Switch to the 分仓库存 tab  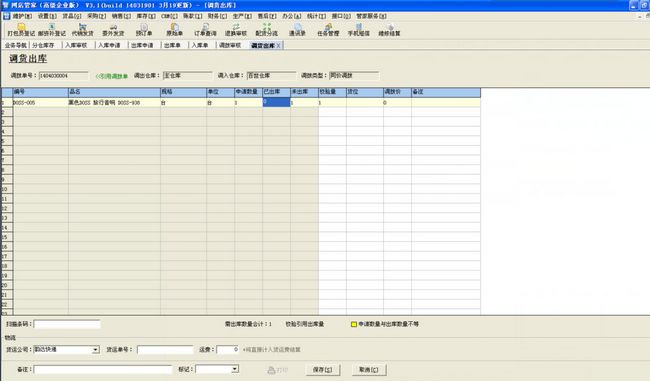43,45
